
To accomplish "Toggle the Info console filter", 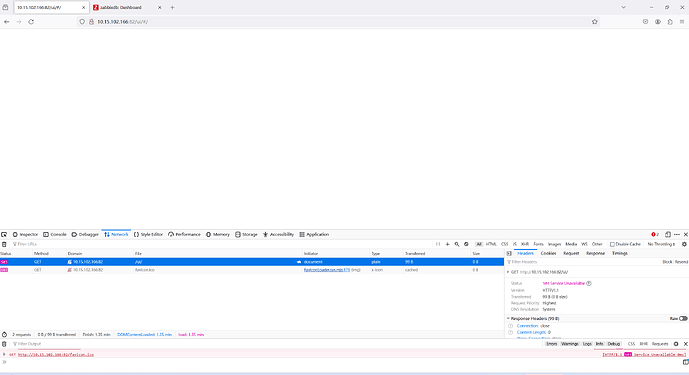I will [599, 344].
